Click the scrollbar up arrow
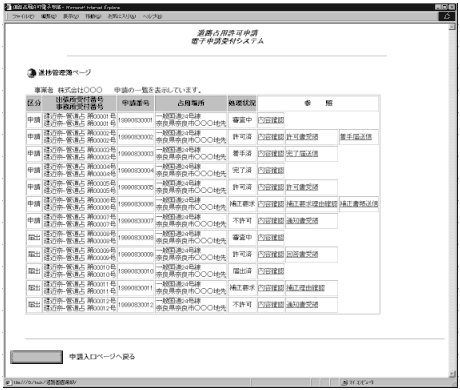 point(452,27)
